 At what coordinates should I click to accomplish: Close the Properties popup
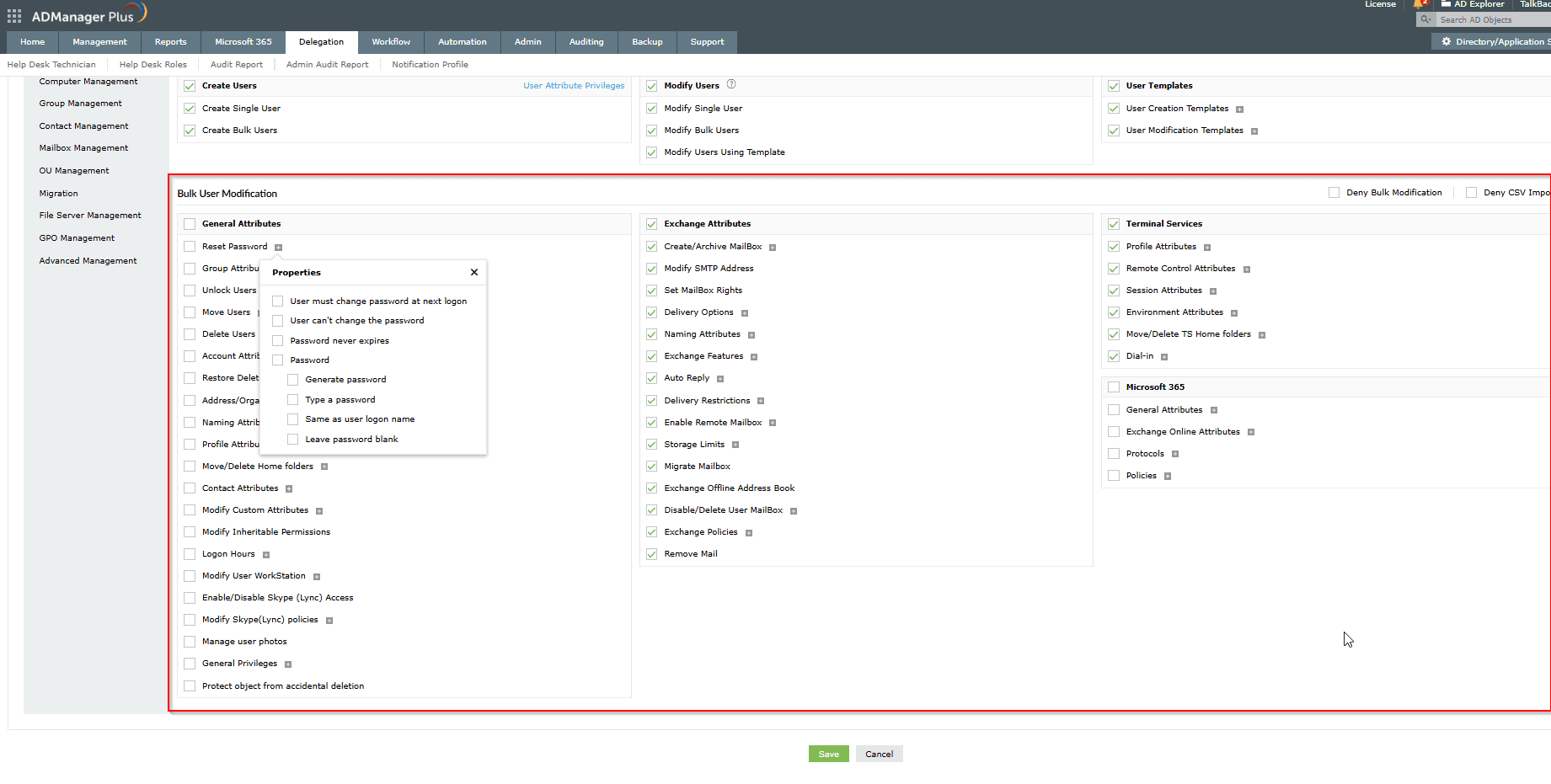(474, 273)
